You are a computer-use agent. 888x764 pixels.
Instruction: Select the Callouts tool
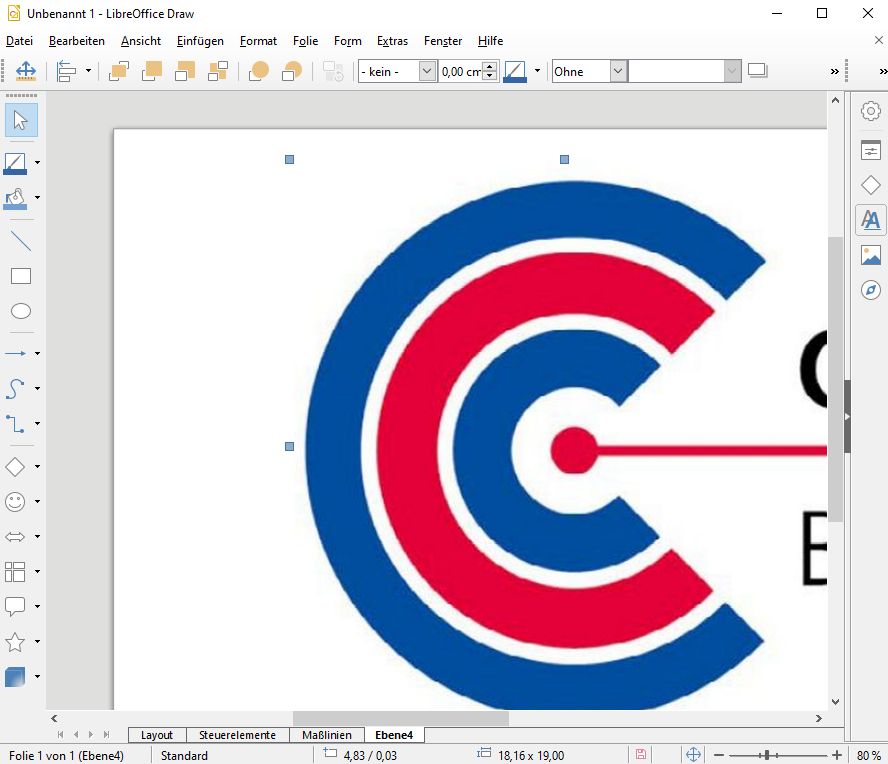15,607
